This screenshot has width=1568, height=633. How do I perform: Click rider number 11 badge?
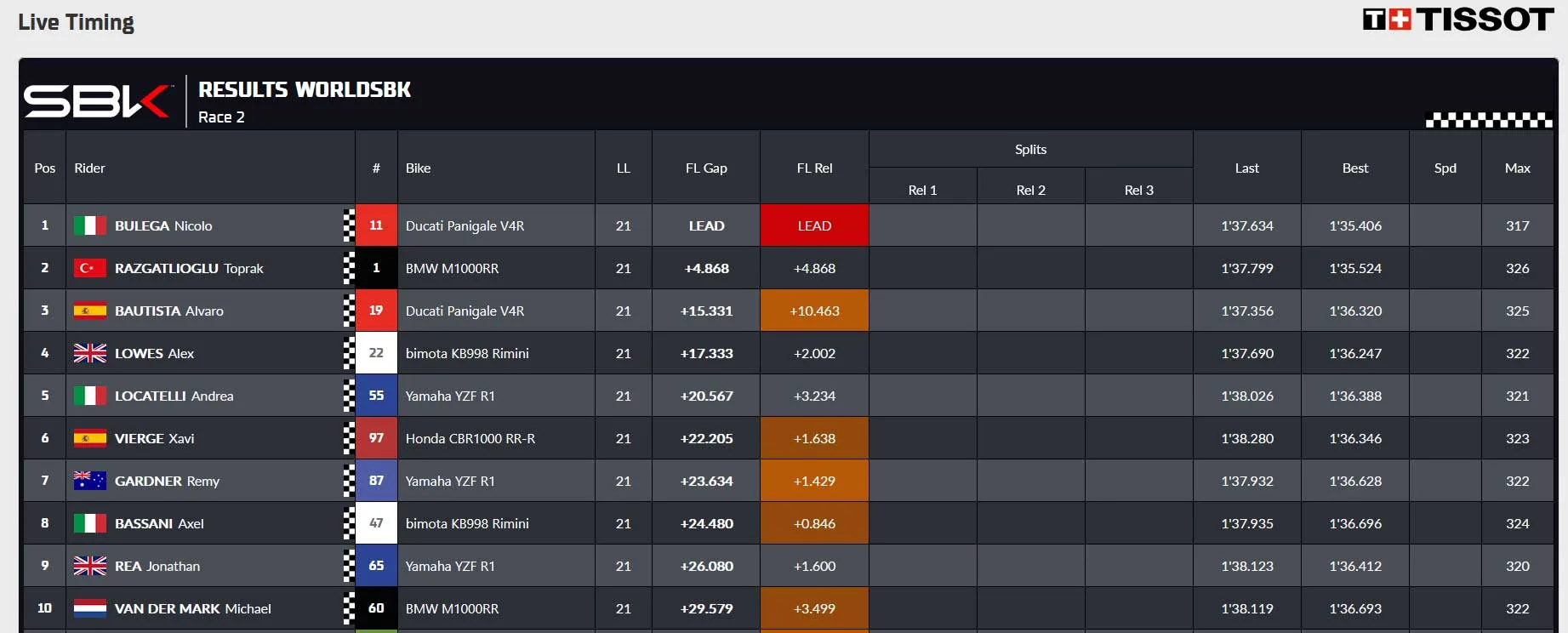tap(376, 225)
